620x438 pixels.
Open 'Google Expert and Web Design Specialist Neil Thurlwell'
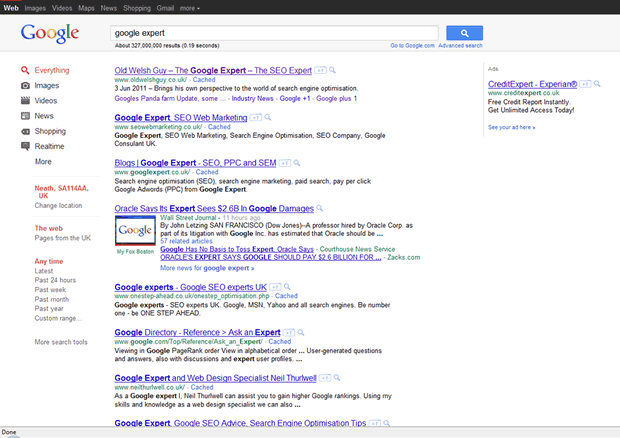pyautogui.click(x=215, y=378)
